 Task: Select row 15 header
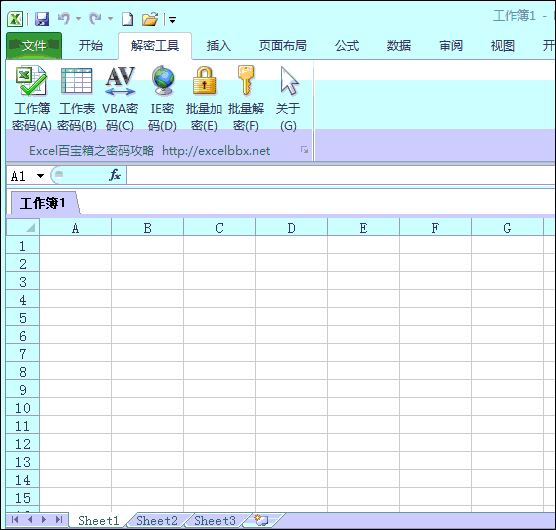[x=23, y=497]
